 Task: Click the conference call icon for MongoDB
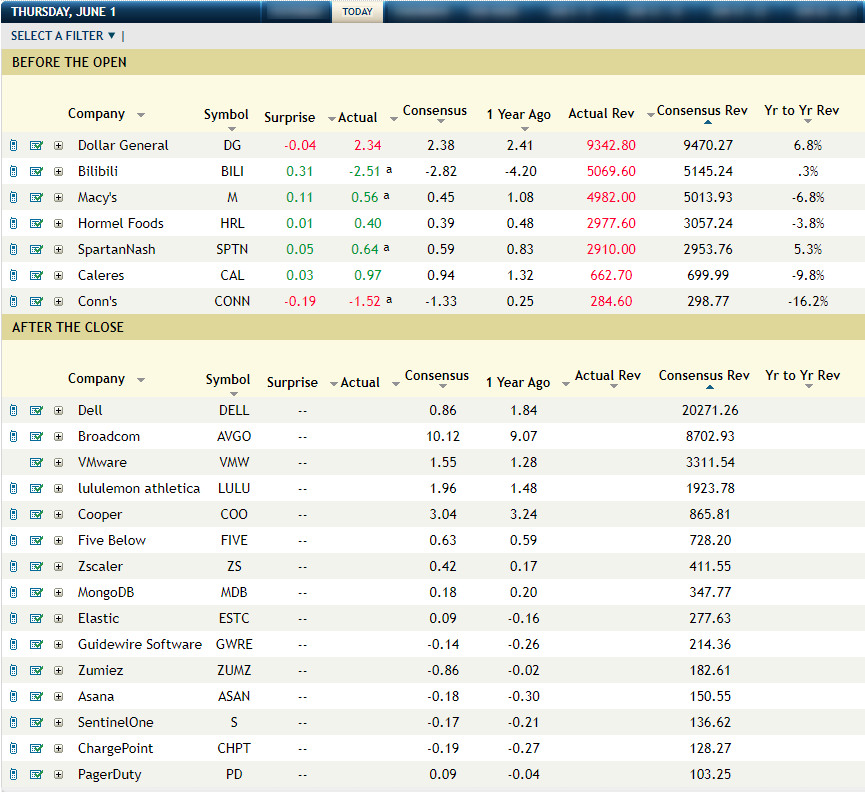click(x=14, y=592)
